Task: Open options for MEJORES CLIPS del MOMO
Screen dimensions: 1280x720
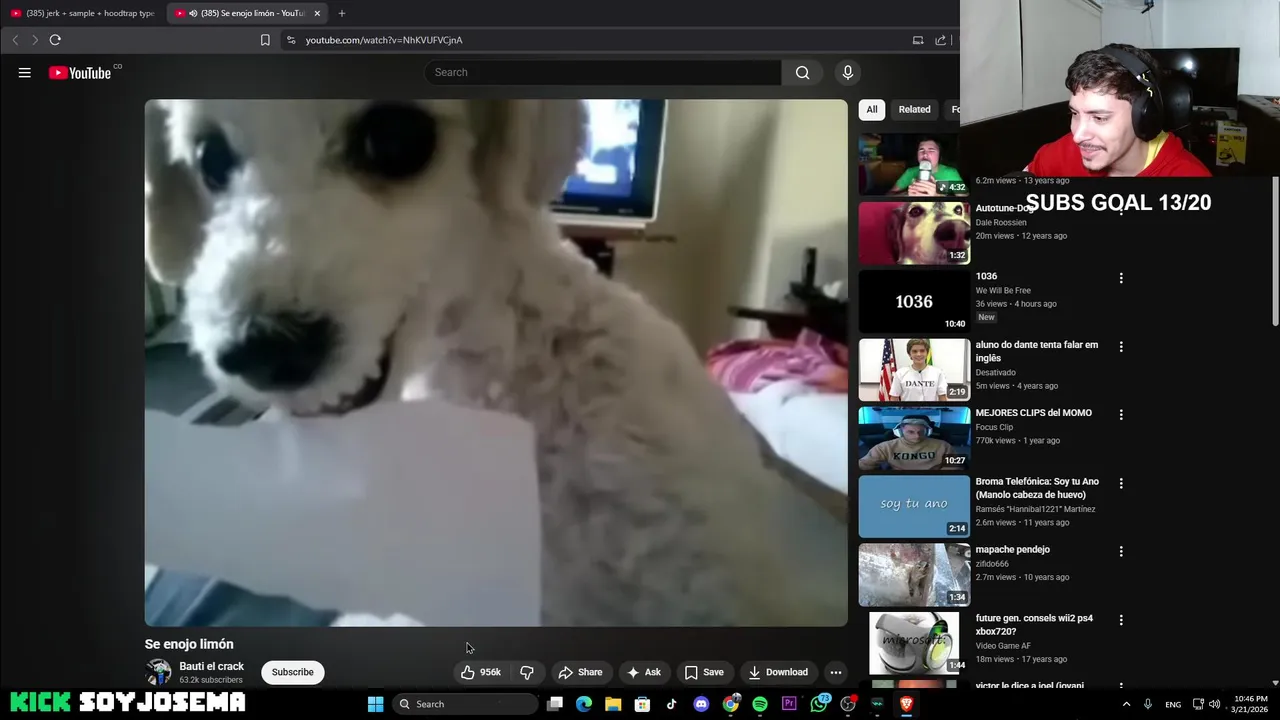Action: pos(1121,414)
